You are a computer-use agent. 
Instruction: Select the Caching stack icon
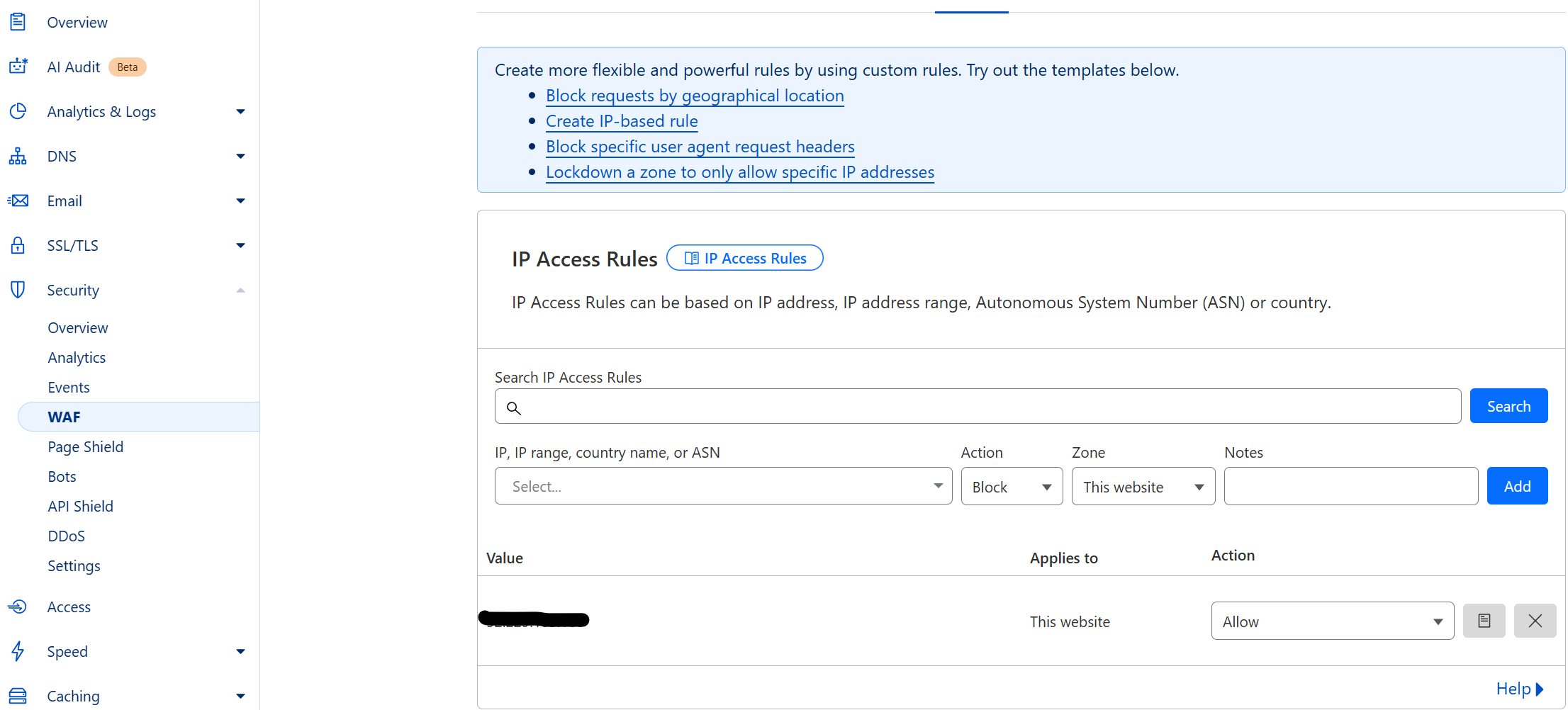[x=18, y=696]
